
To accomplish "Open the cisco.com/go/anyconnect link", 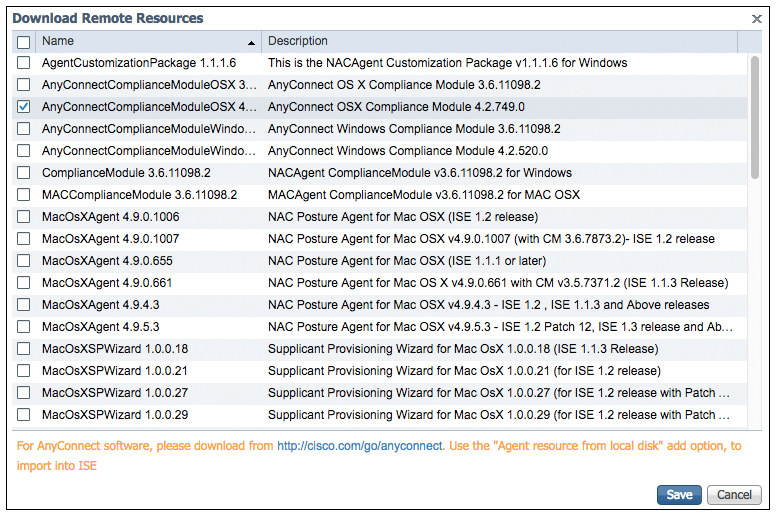I will click(360, 446).
